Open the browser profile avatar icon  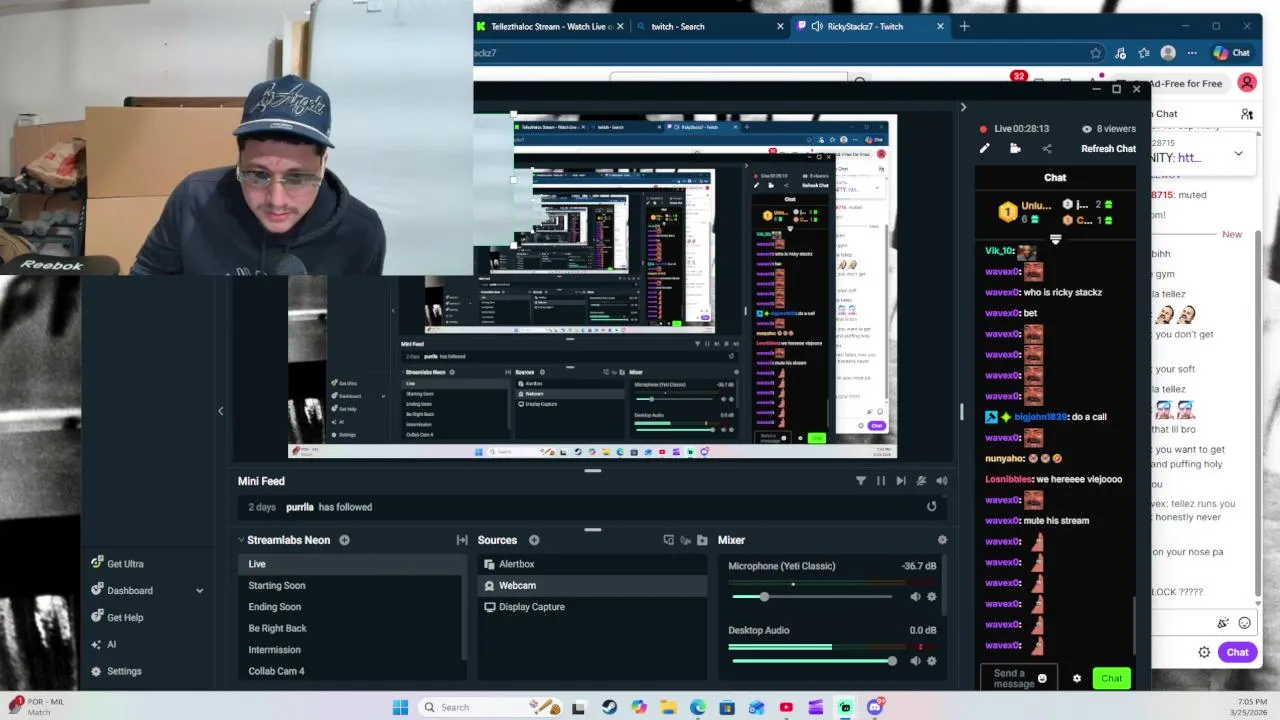pos(1168,53)
